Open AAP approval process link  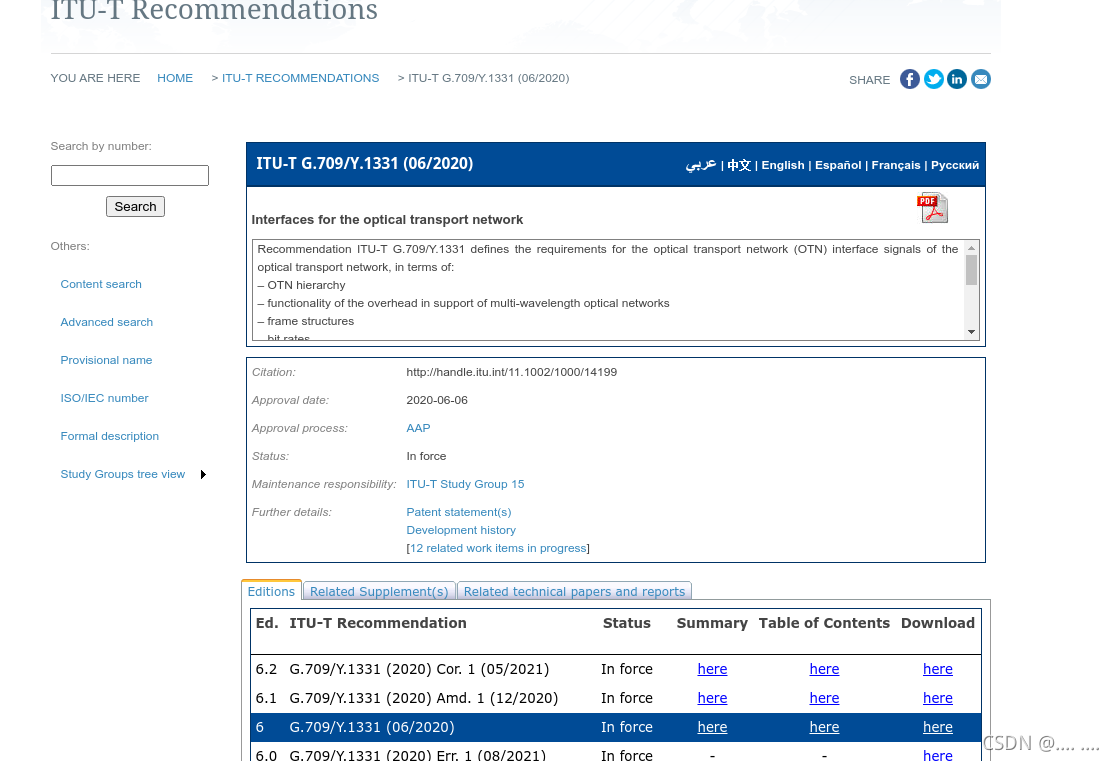point(418,428)
